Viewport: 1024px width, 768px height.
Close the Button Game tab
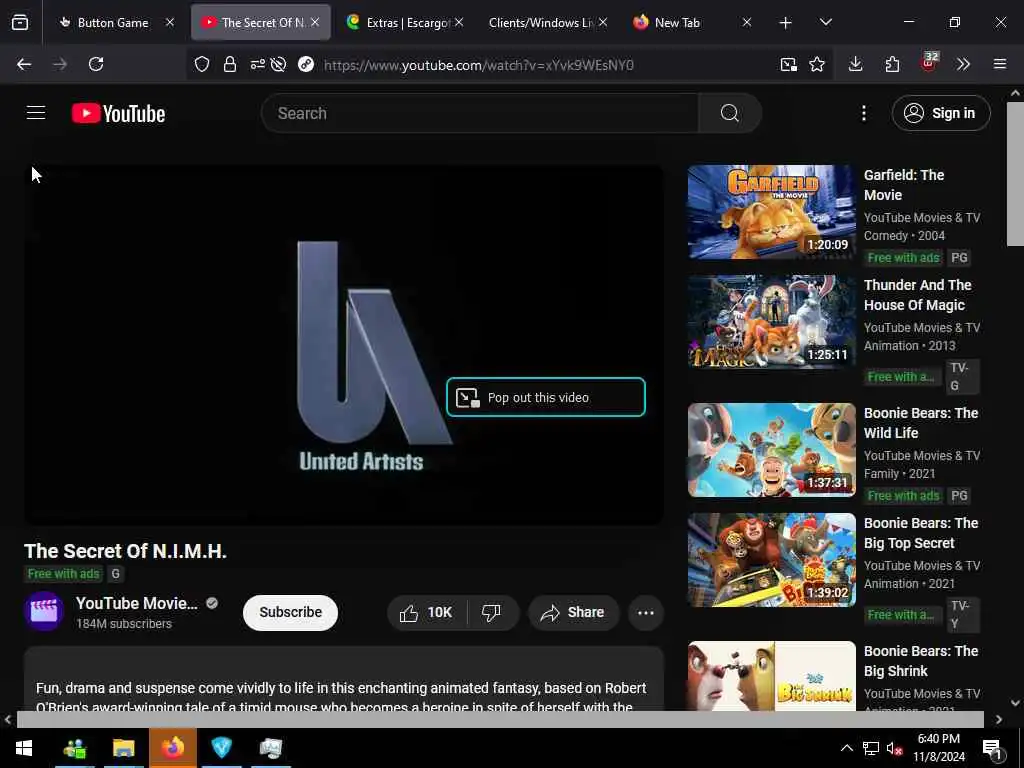click(x=170, y=23)
